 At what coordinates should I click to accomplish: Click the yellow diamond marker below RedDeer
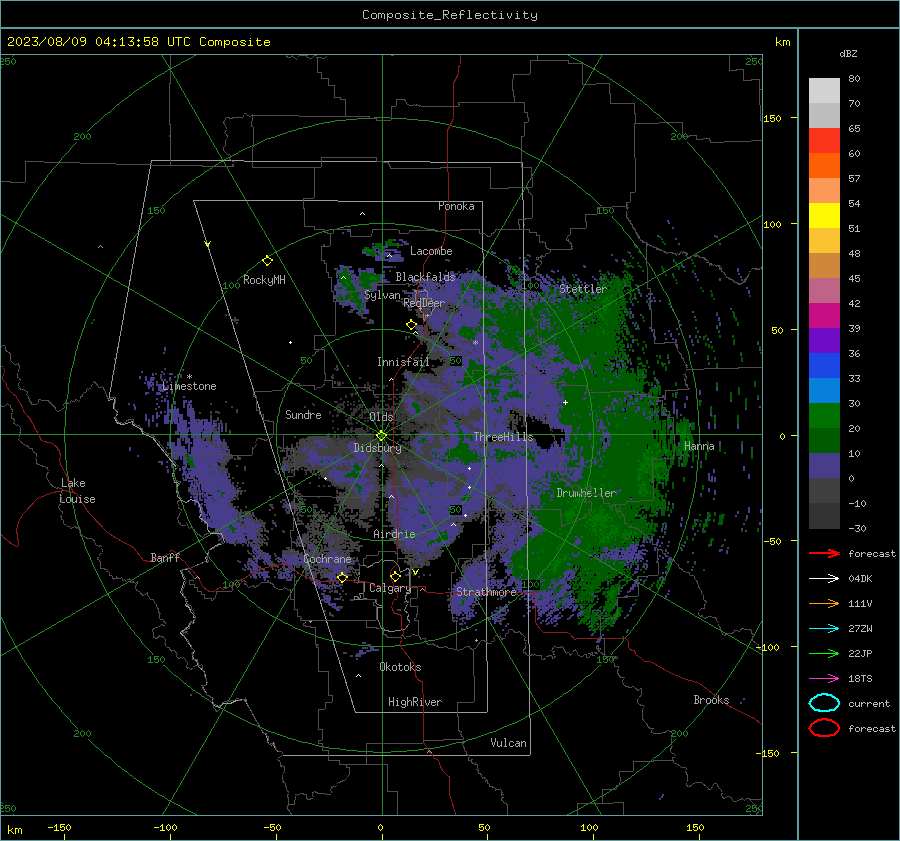[x=411, y=325]
